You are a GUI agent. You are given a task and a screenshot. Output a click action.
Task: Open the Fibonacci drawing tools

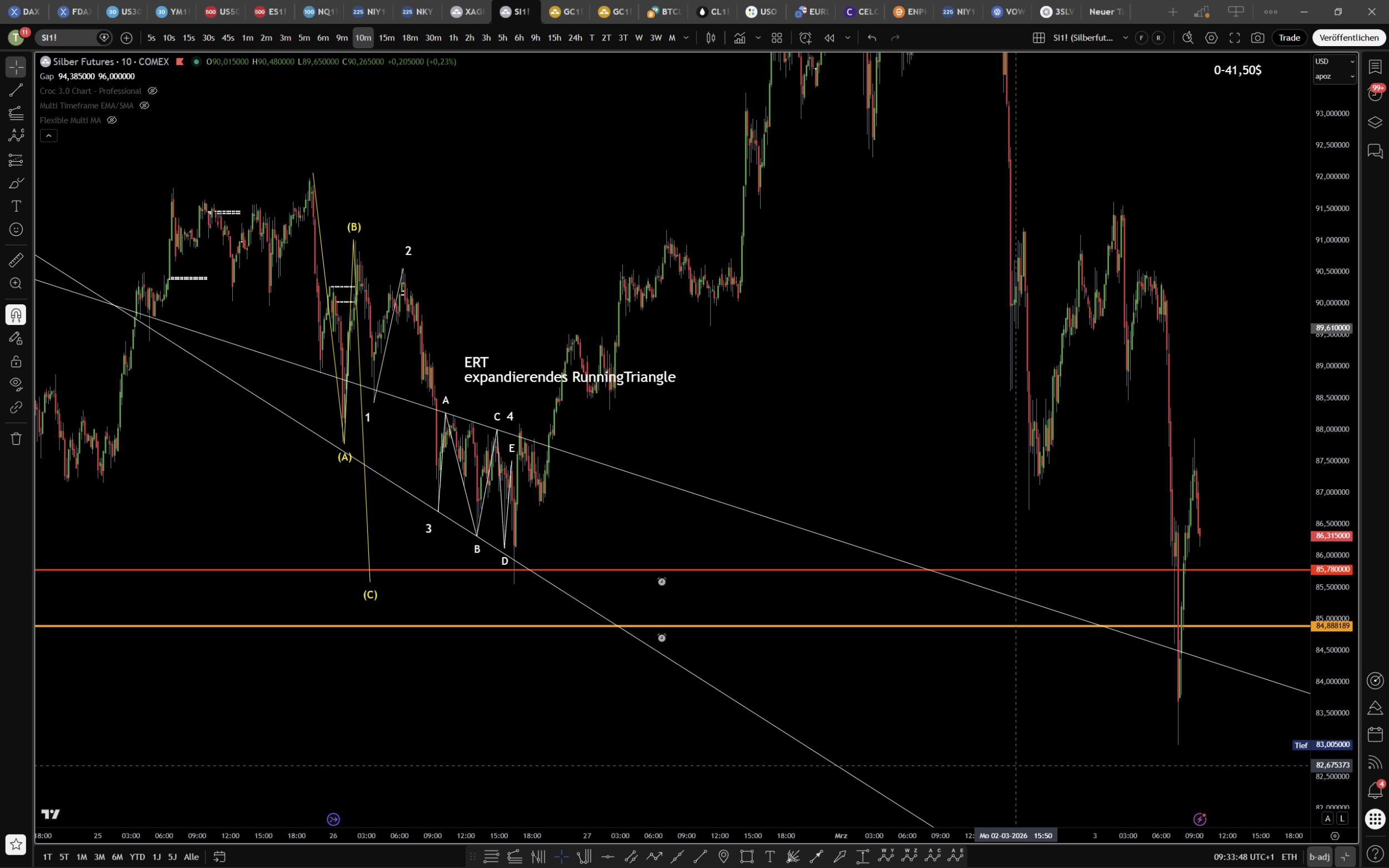click(x=16, y=113)
